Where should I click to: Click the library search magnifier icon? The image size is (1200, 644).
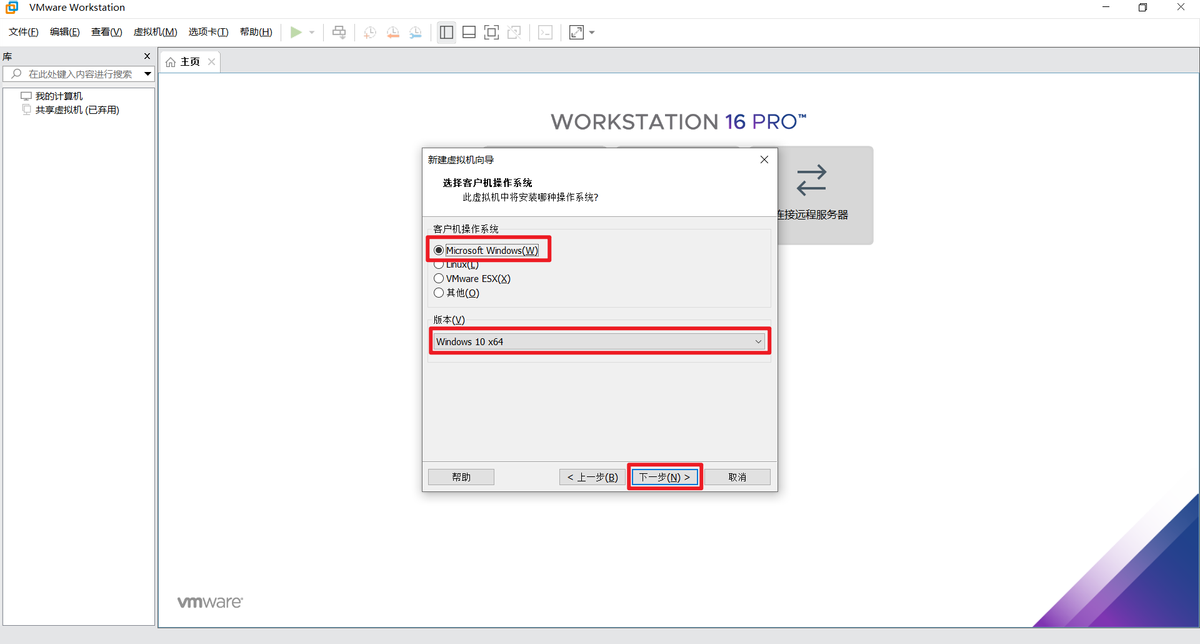pos(15,74)
